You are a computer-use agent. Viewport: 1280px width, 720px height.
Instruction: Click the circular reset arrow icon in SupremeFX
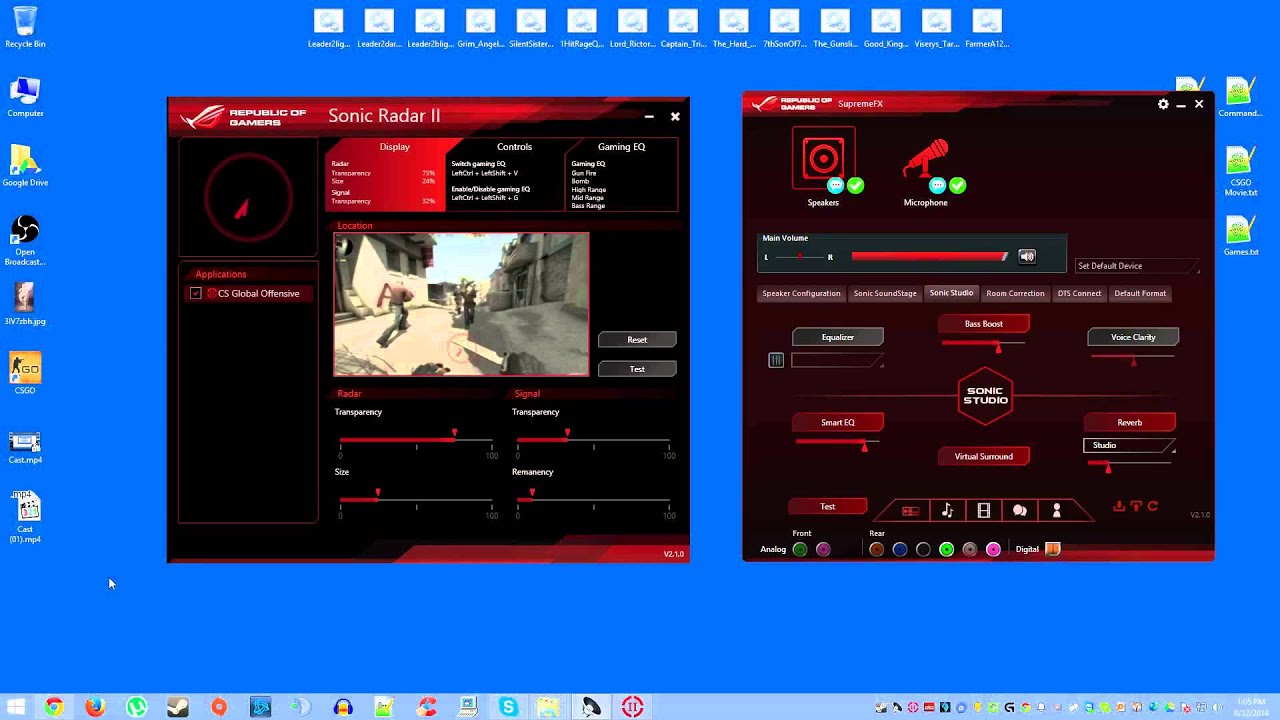click(x=1153, y=506)
